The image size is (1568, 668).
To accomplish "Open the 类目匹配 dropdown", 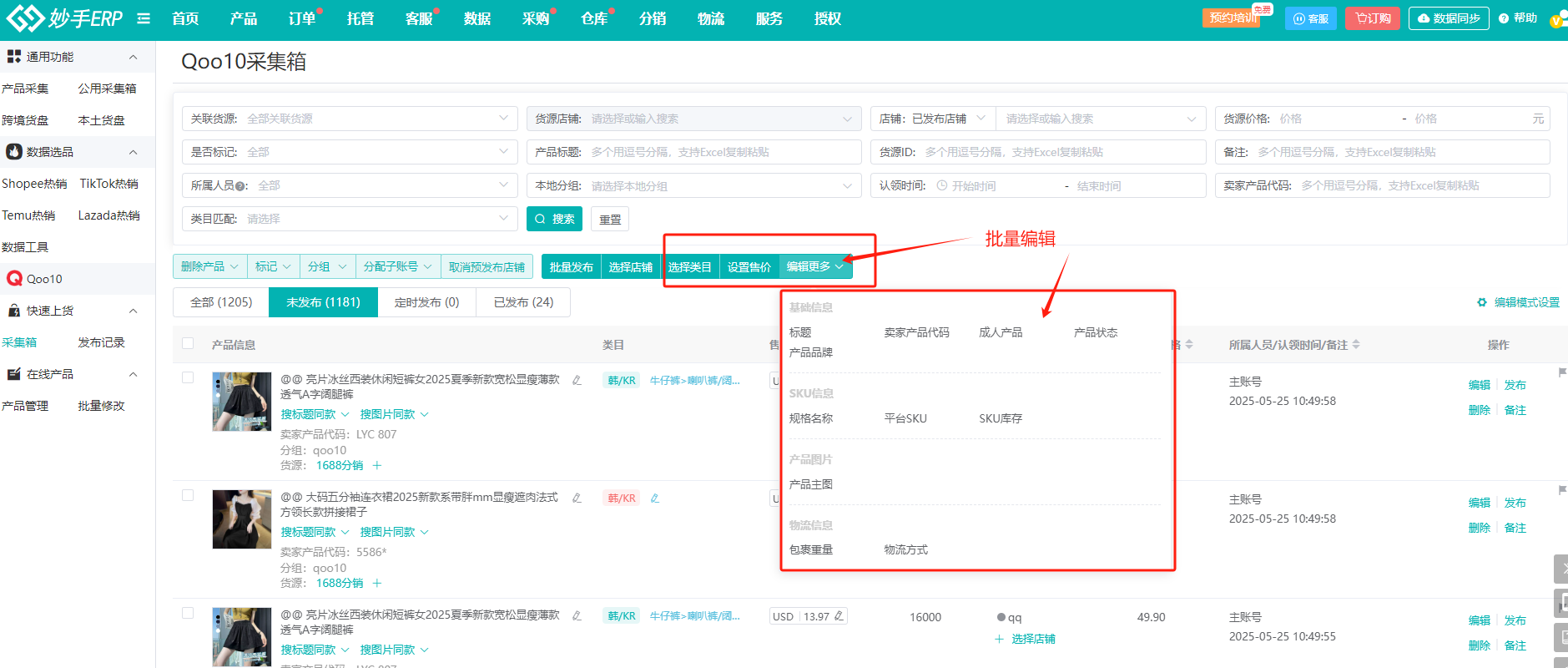I will pyautogui.click(x=350, y=219).
